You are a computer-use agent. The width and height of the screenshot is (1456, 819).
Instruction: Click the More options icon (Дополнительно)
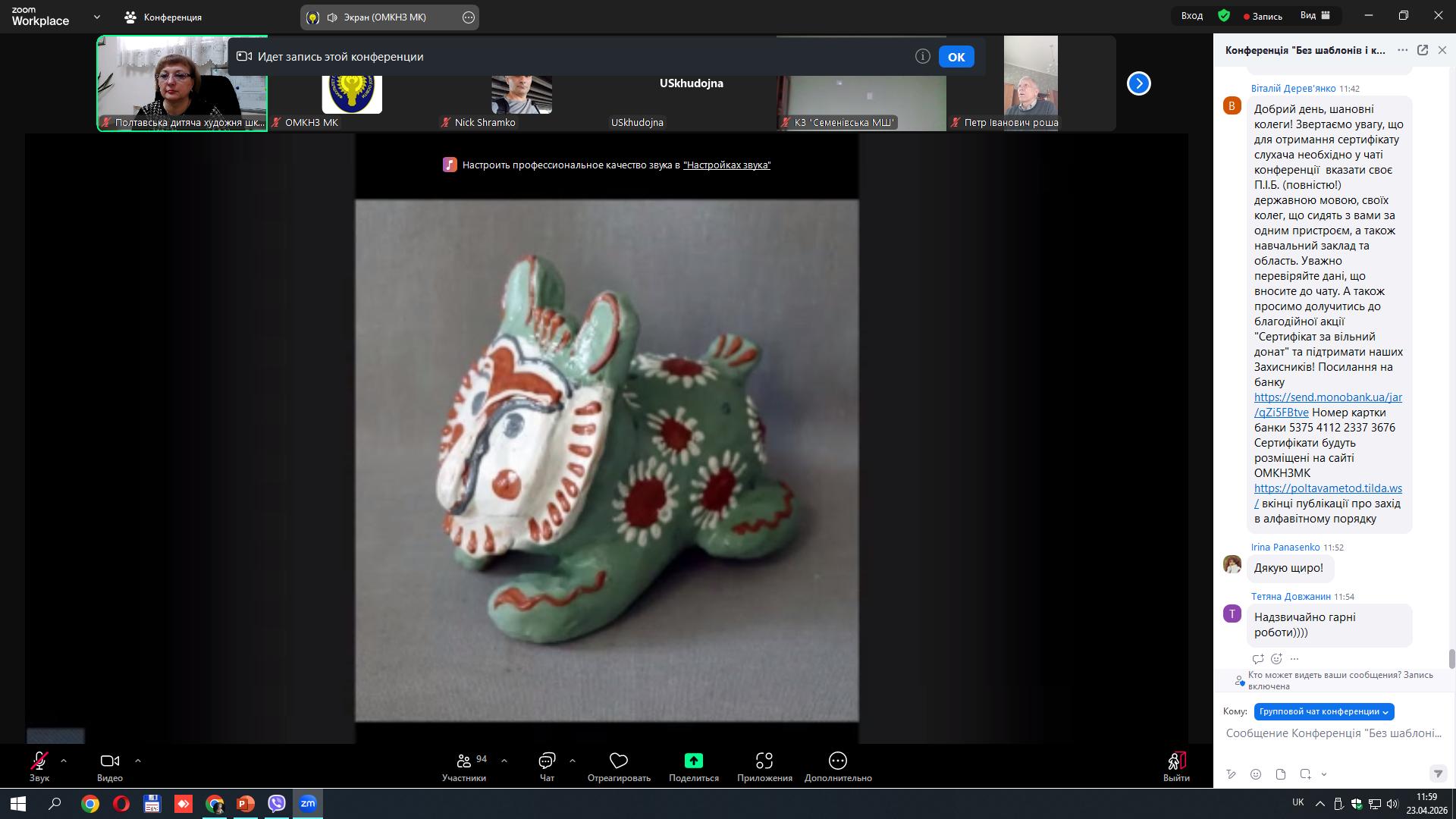click(x=837, y=761)
